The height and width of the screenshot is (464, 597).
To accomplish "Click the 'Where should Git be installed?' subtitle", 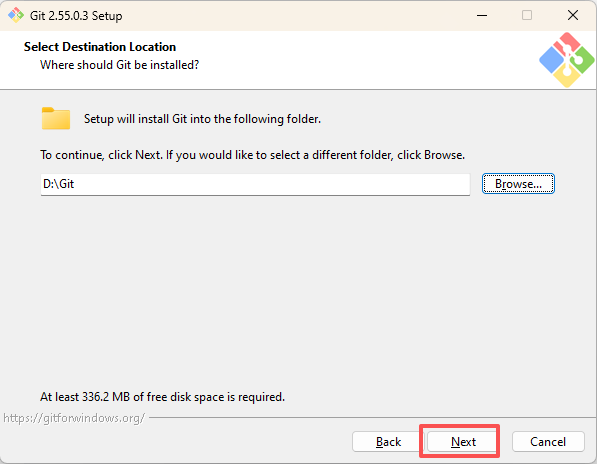I will 120,65.
